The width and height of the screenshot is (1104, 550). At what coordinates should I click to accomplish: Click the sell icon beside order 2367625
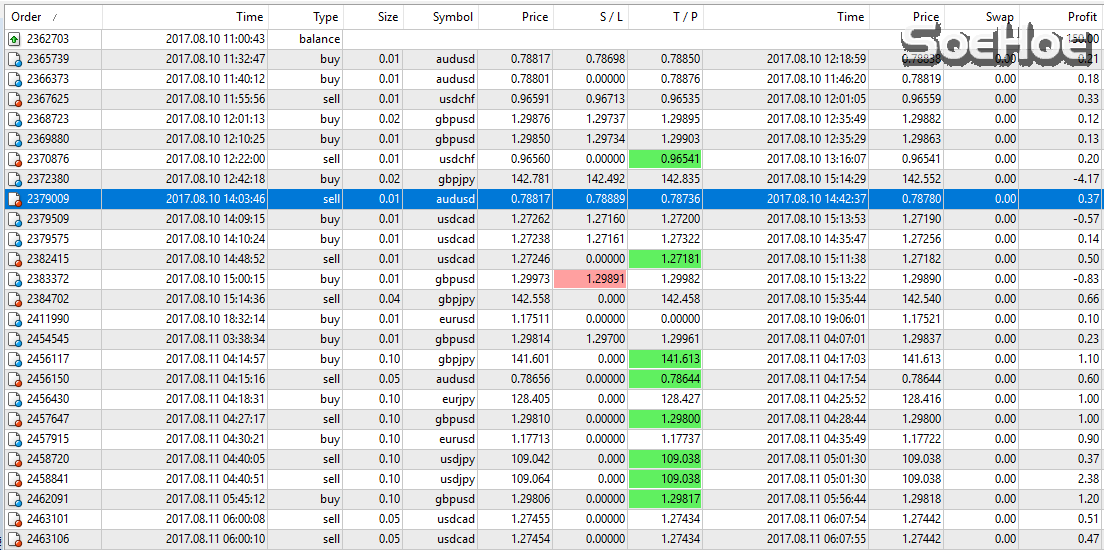pos(14,99)
